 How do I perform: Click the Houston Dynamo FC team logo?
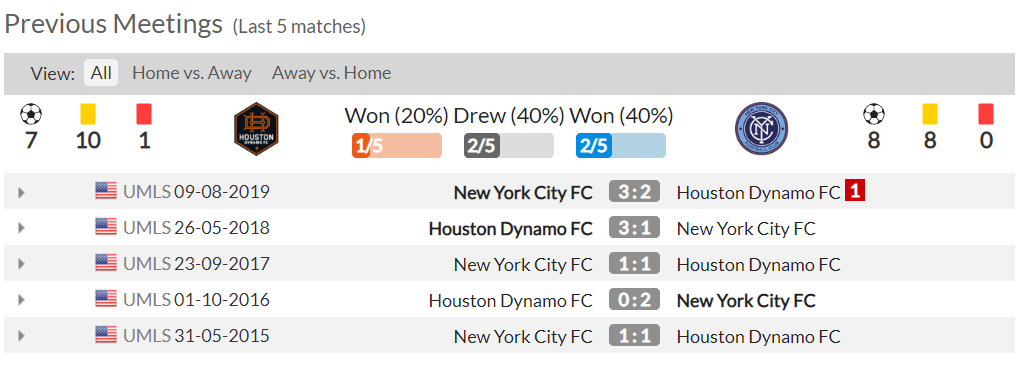(x=257, y=129)
